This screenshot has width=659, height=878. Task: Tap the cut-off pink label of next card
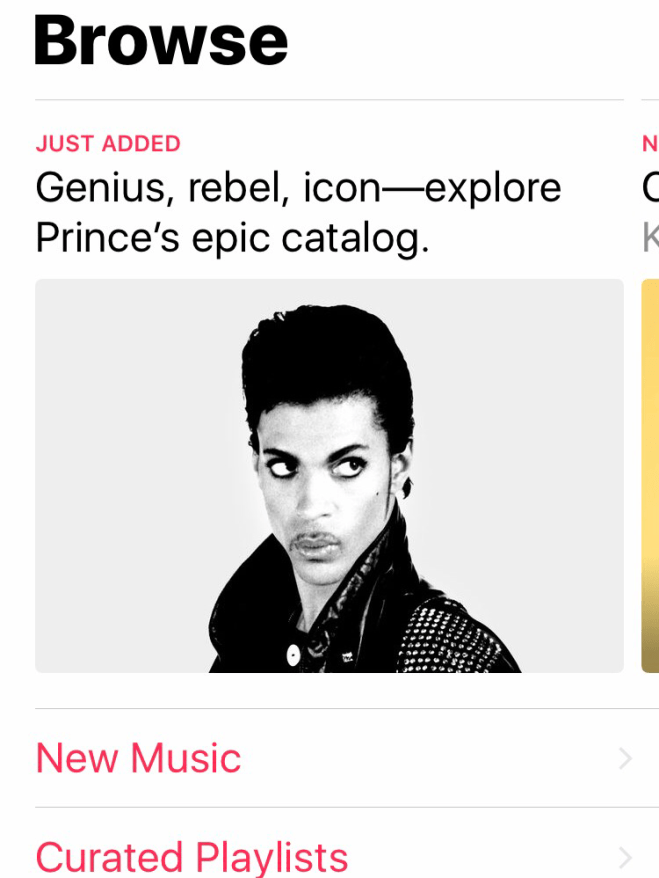650,144
